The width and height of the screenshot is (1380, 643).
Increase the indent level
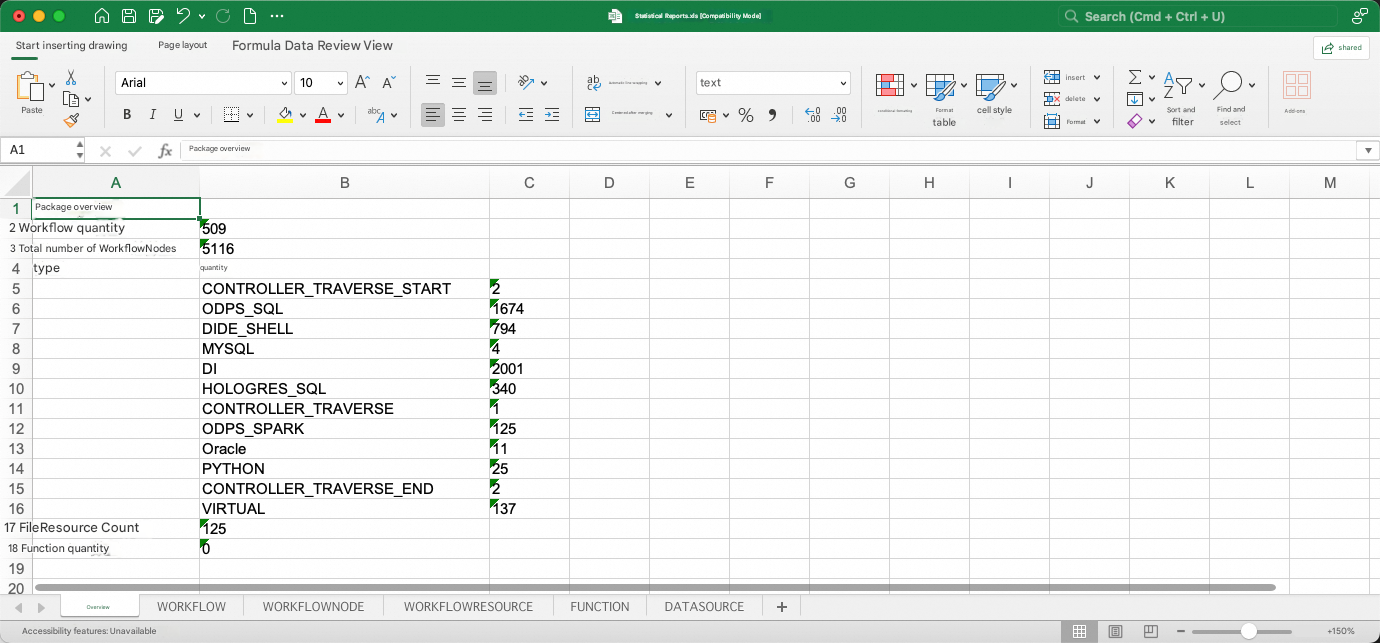point(551,115)
